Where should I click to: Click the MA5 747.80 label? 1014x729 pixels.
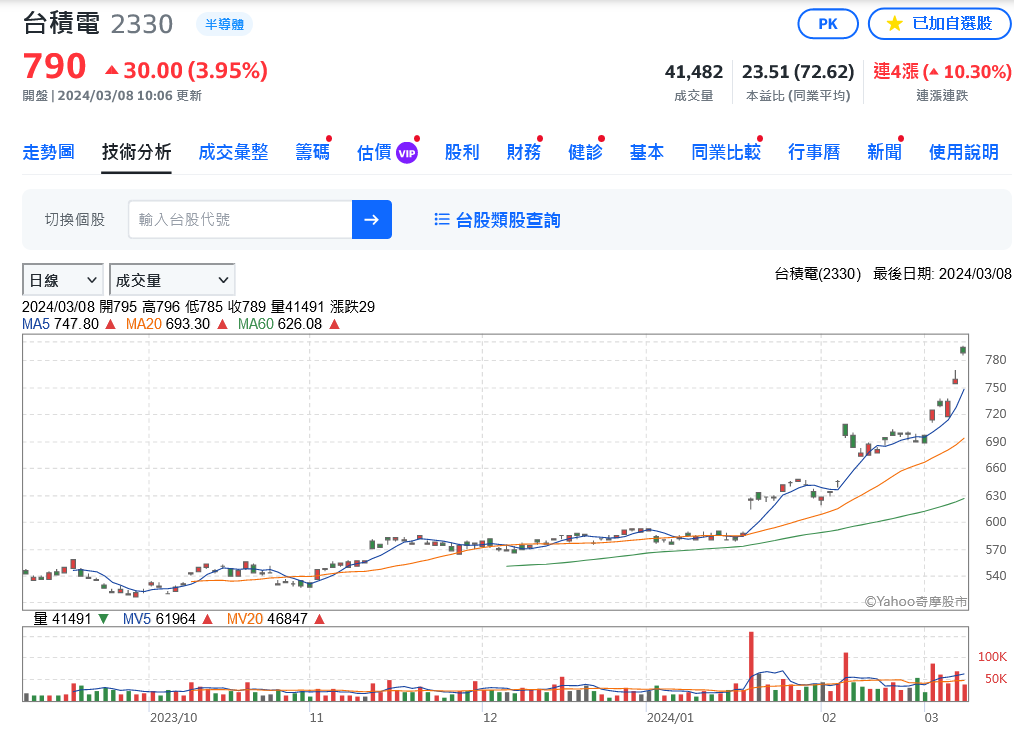click(x=60, y=324)
